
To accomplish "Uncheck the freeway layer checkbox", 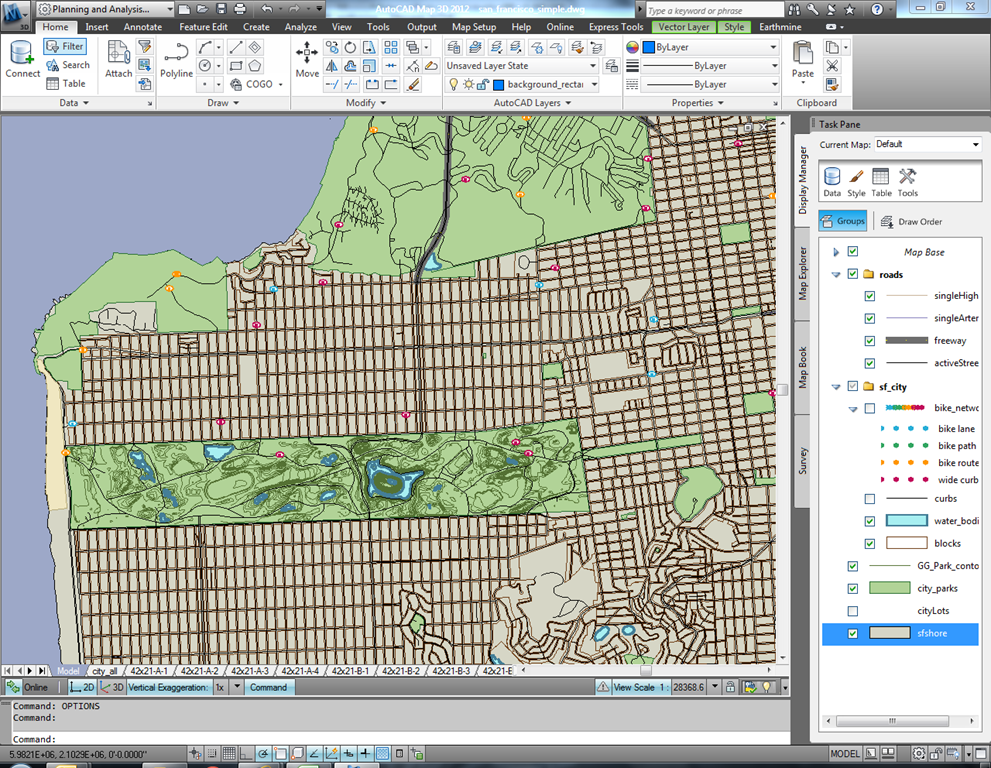I will tap(869, 341).
